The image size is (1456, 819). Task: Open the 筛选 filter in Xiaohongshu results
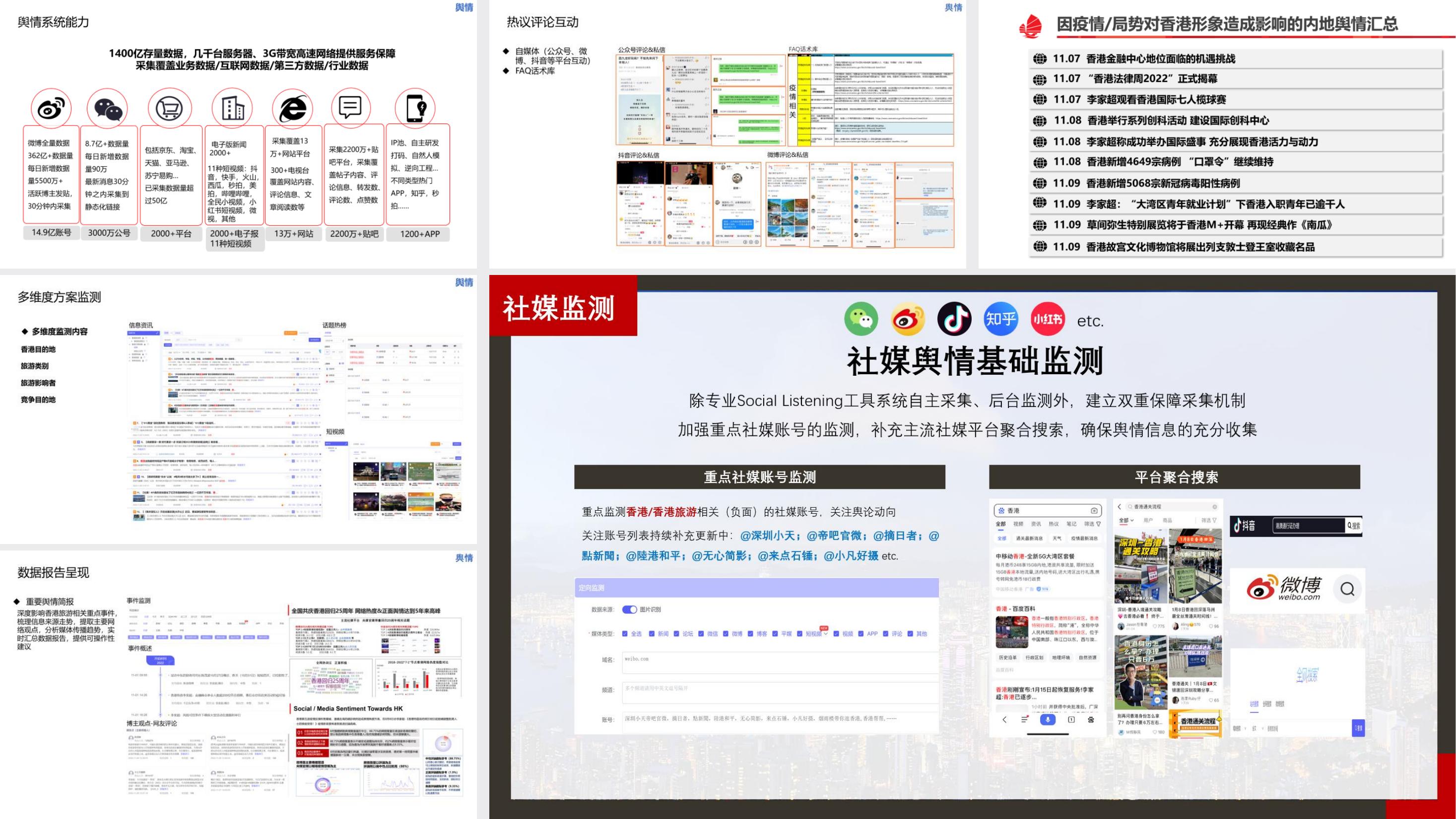[x=1209, y=520]
